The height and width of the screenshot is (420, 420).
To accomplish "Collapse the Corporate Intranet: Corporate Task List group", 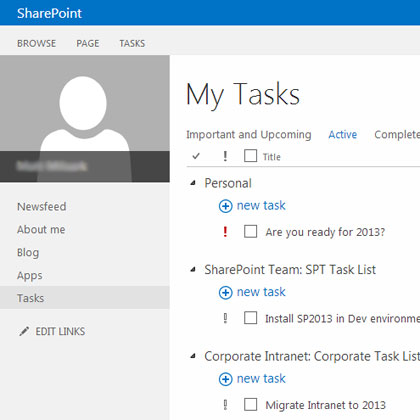I will pyautogui.click(x=193, y=356).
